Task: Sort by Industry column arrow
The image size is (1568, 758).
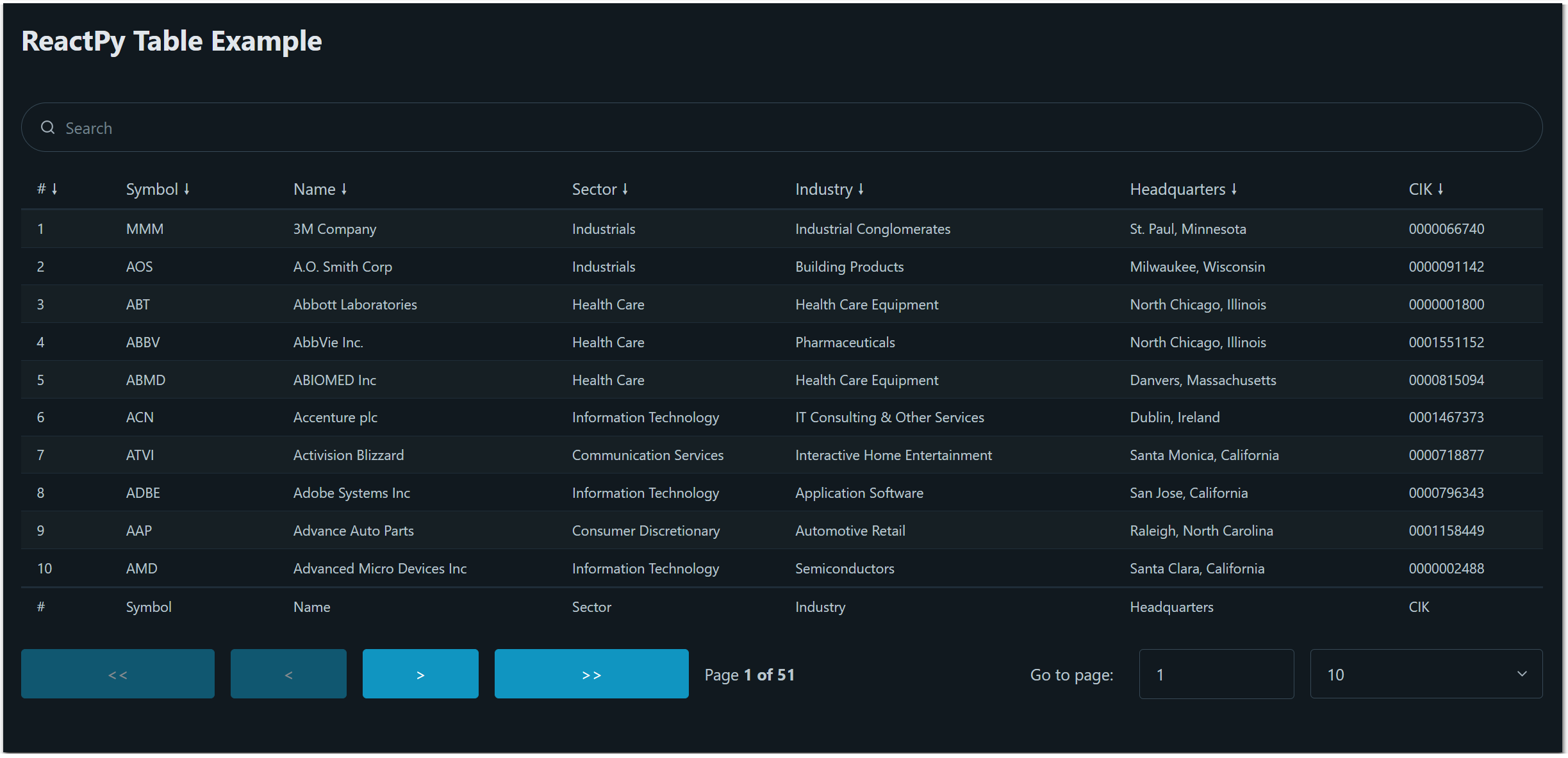Action: click(x=861, y=189)
